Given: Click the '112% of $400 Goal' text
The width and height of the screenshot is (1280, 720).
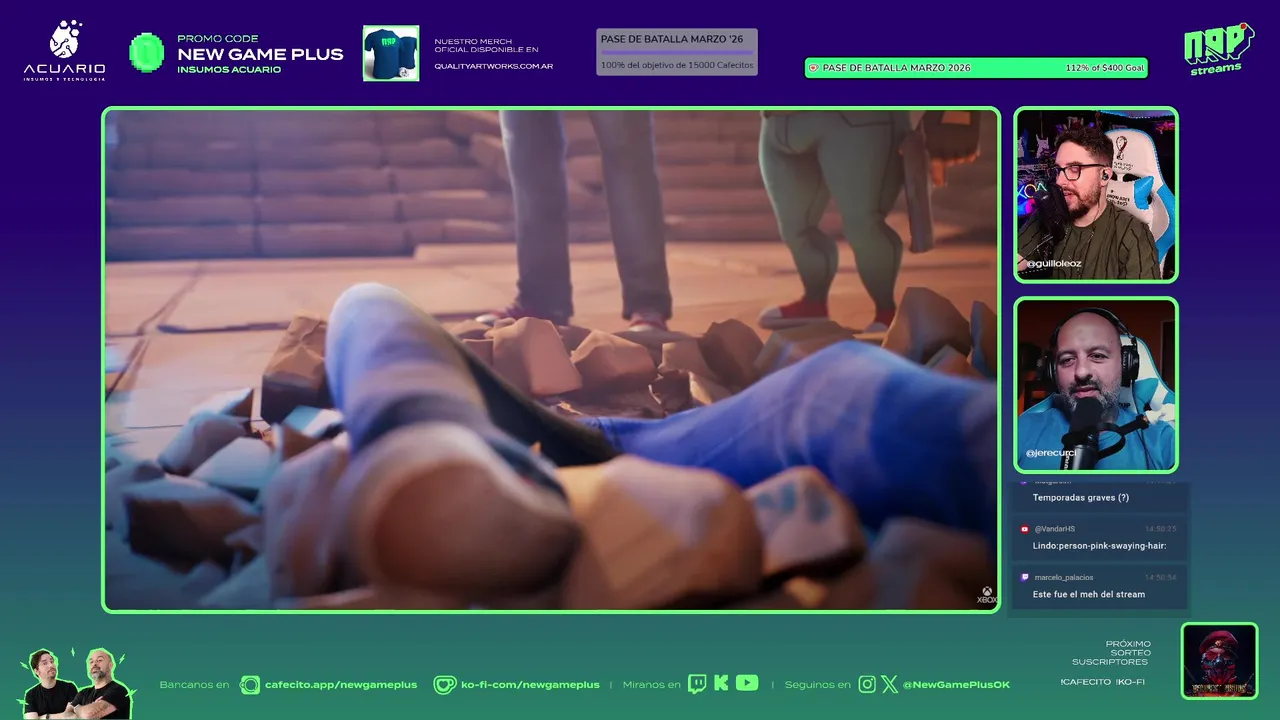Looking at the screenshot, I should click(1104, 68).
